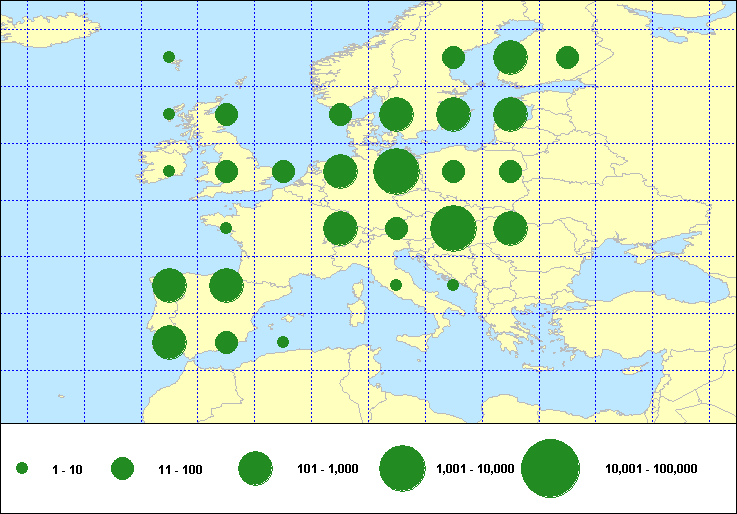The width and height of the screenshot is (737, 514).
Task: Click the small green dot over Iceland
Action: pos(169,57)
